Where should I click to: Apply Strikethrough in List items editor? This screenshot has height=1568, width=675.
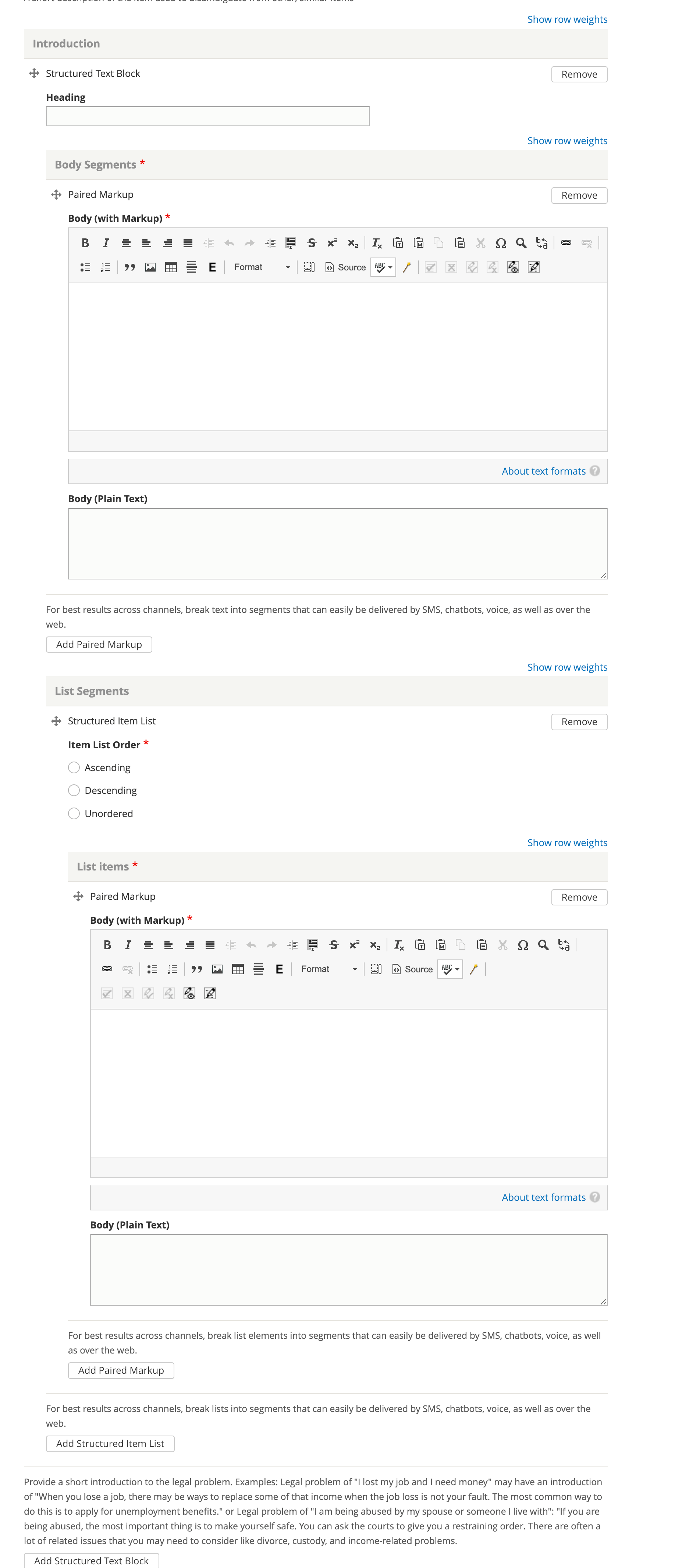pyautogui.click(x=334, y=945)
